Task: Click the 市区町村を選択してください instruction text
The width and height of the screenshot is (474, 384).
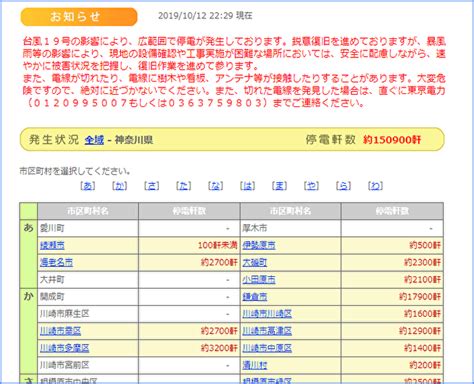Action: click(75, 172)
